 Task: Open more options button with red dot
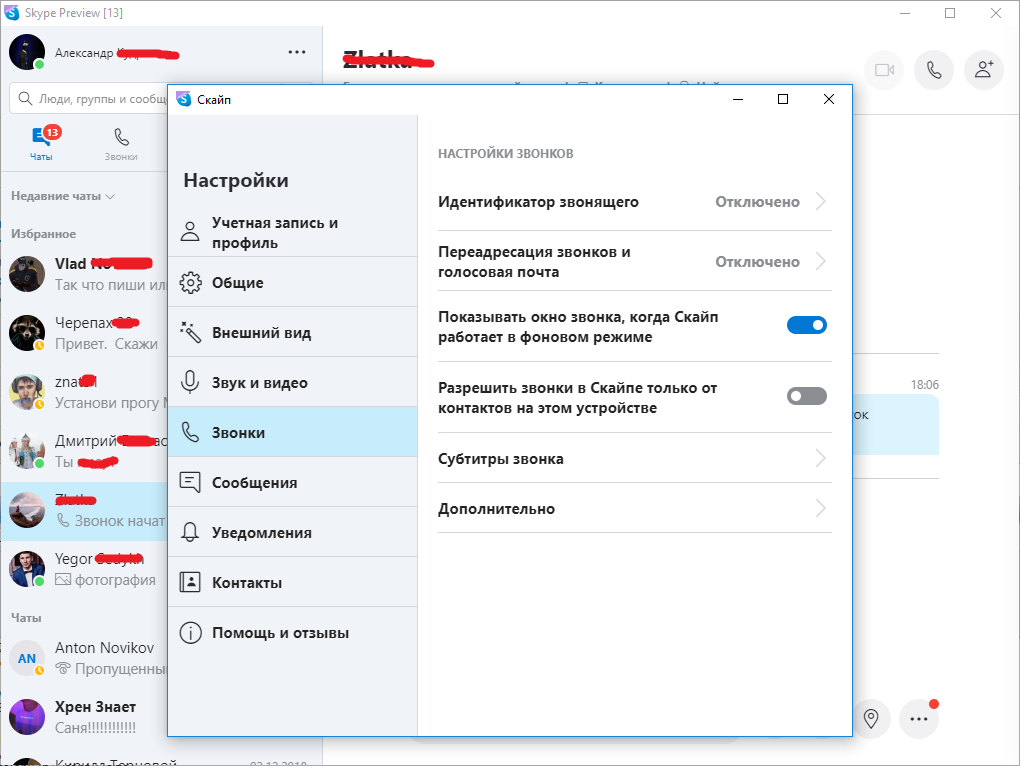click(919, 719)
